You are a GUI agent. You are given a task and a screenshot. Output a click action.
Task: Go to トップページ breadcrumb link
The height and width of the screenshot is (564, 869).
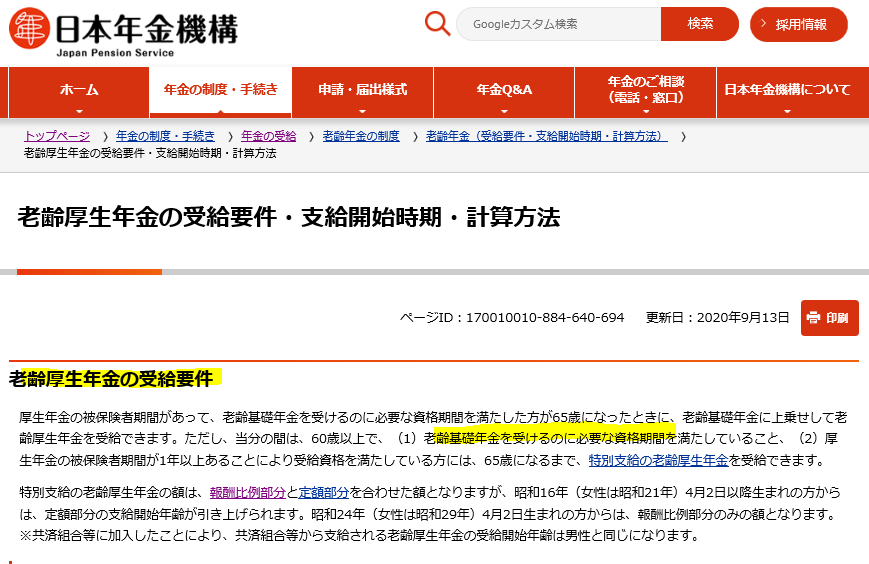tap(57, 136)
